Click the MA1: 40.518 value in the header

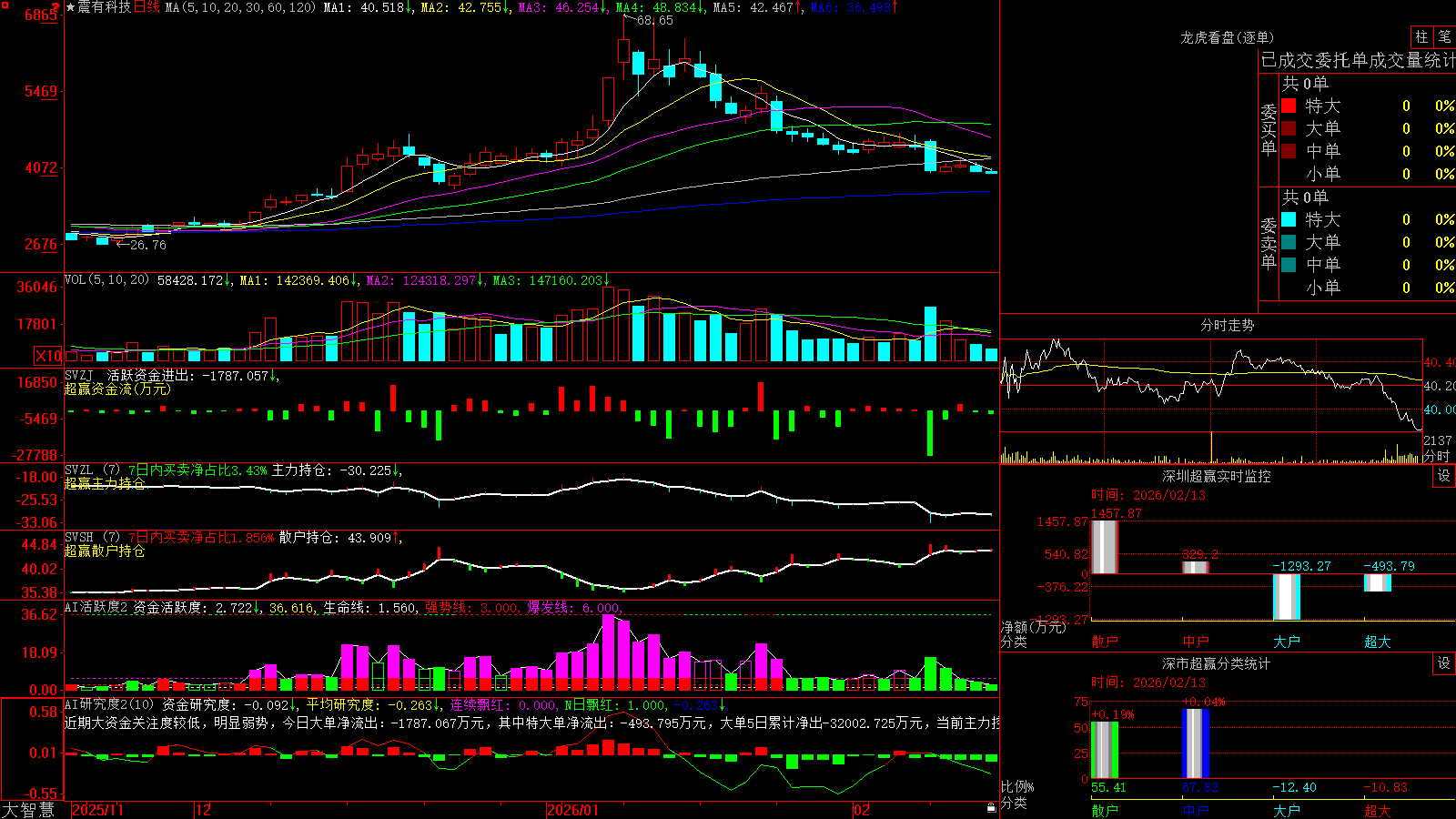click(367, 7)
